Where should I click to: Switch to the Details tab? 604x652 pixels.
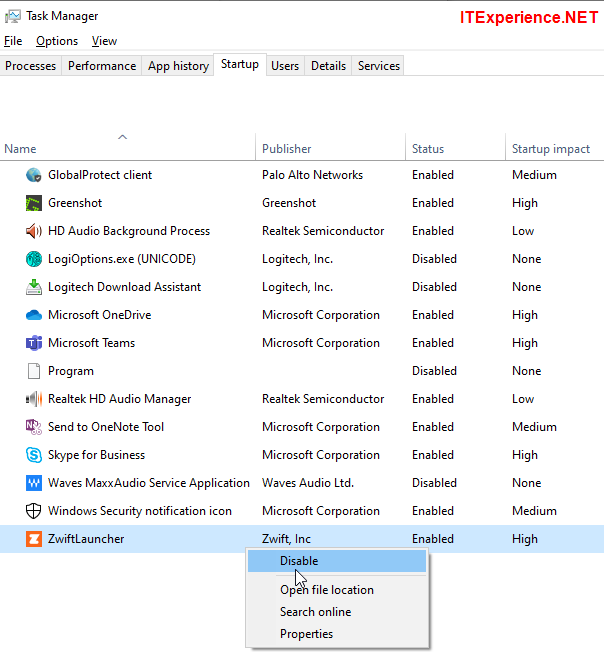[328, 66]
